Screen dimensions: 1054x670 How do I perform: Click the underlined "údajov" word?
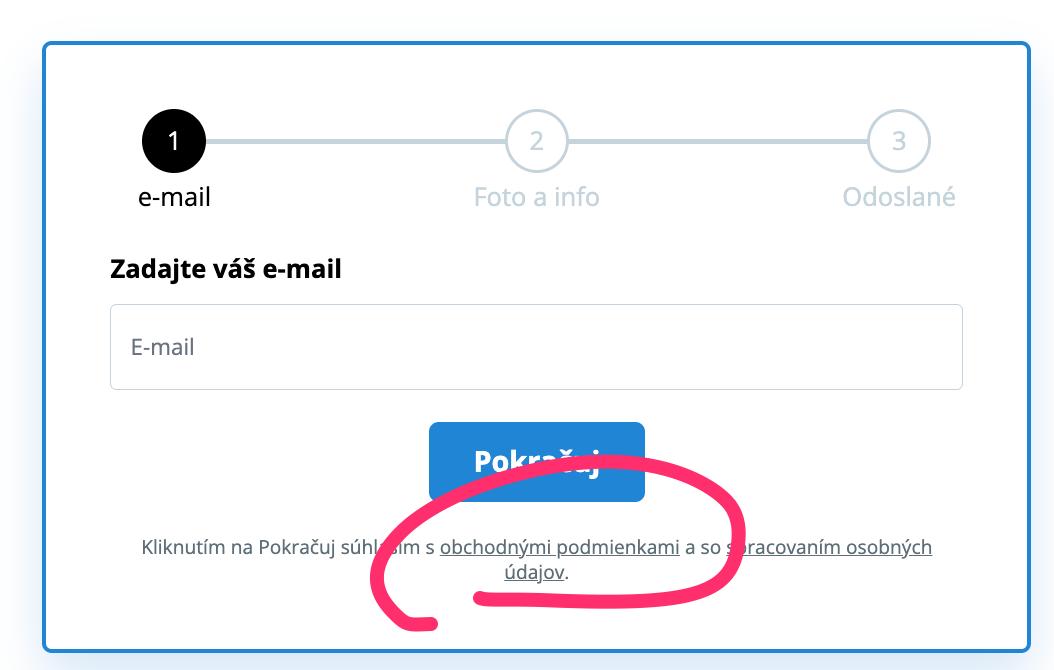point(534,573)
